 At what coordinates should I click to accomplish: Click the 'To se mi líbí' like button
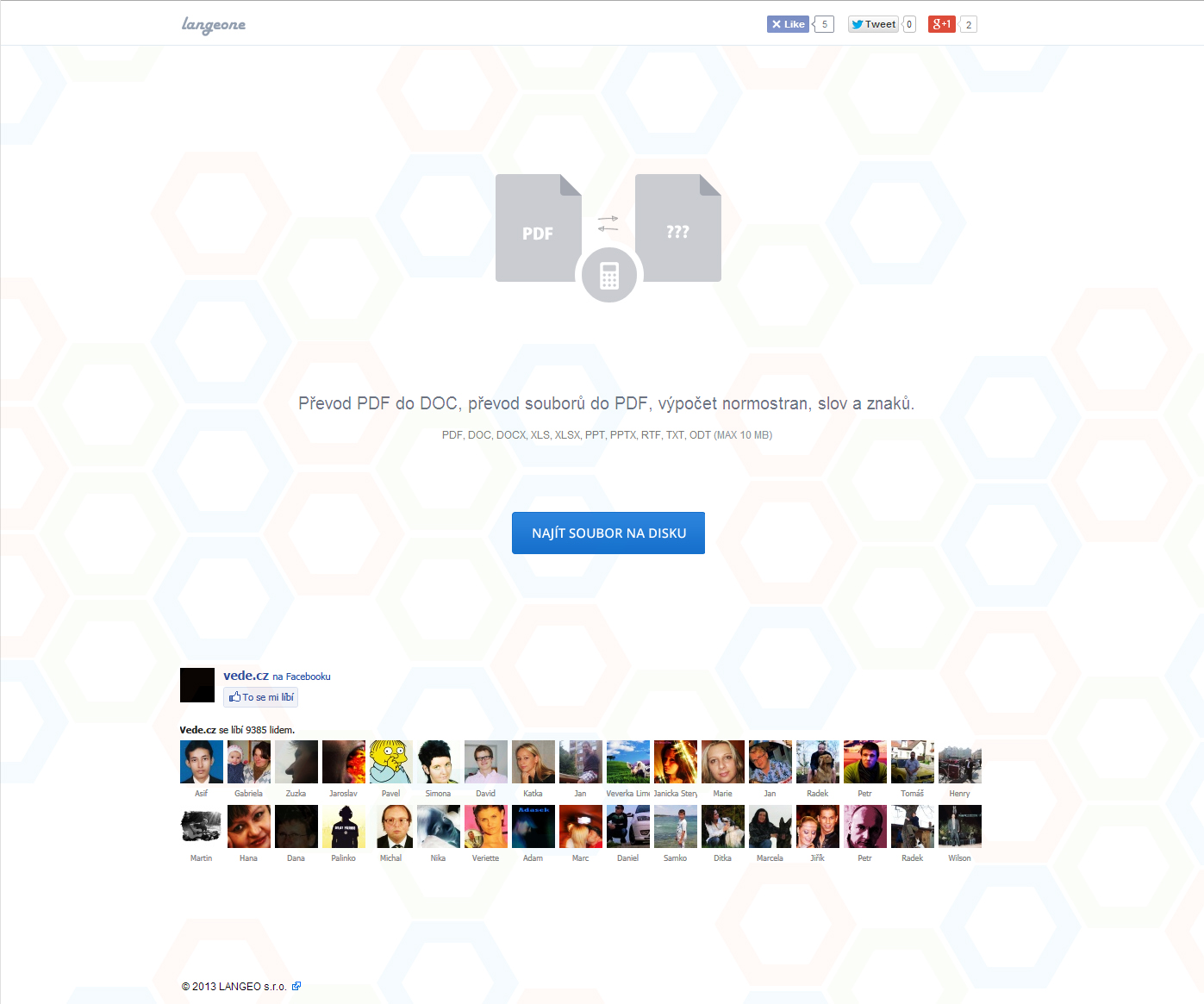pos(260,697)
